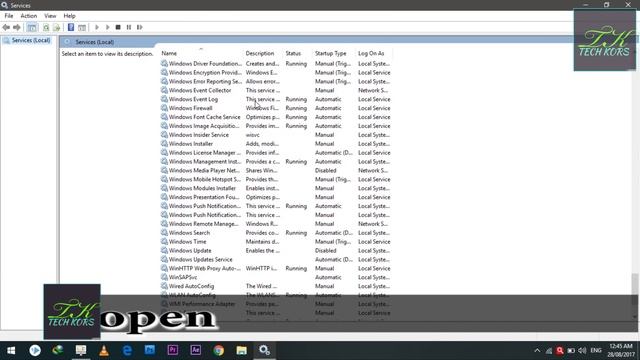Click the Windows License Manager service icon
Screen dimensions: 640x360
[164, 152]
